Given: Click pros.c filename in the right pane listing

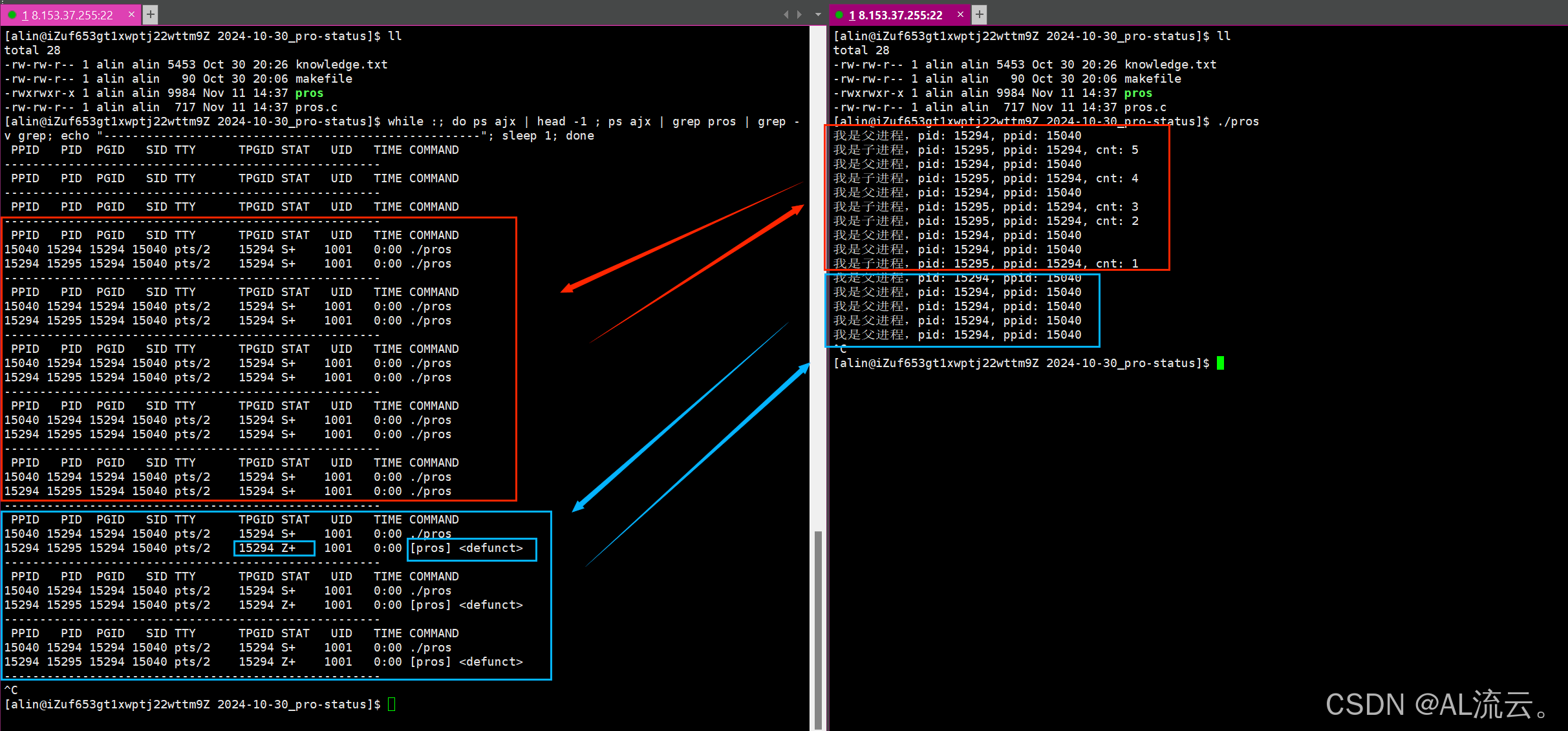Looking at the screenshot, I should coord(1145,107).
